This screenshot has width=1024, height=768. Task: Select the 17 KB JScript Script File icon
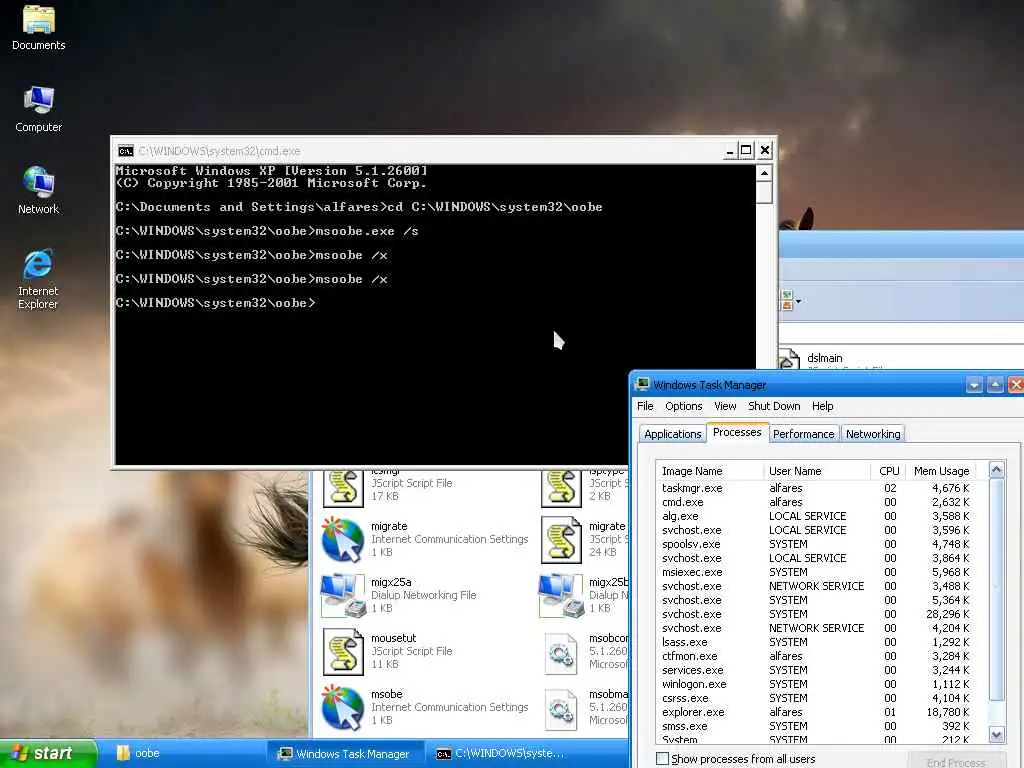(343, 487)
